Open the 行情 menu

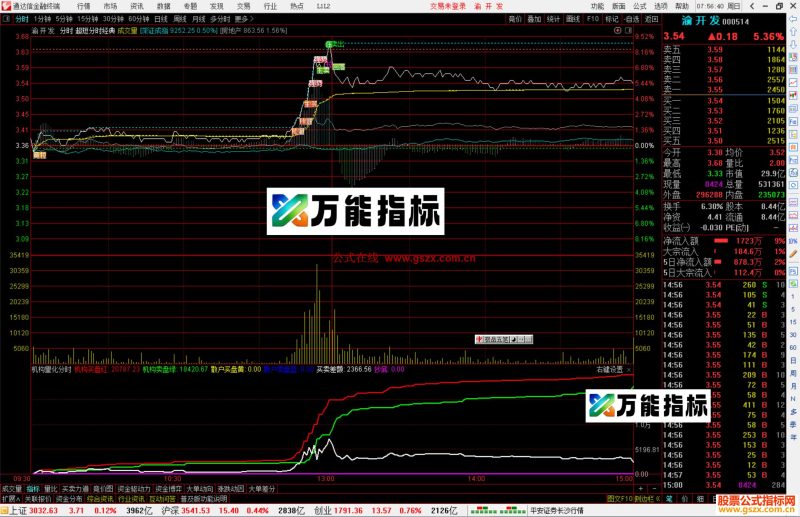click(84, 6)
